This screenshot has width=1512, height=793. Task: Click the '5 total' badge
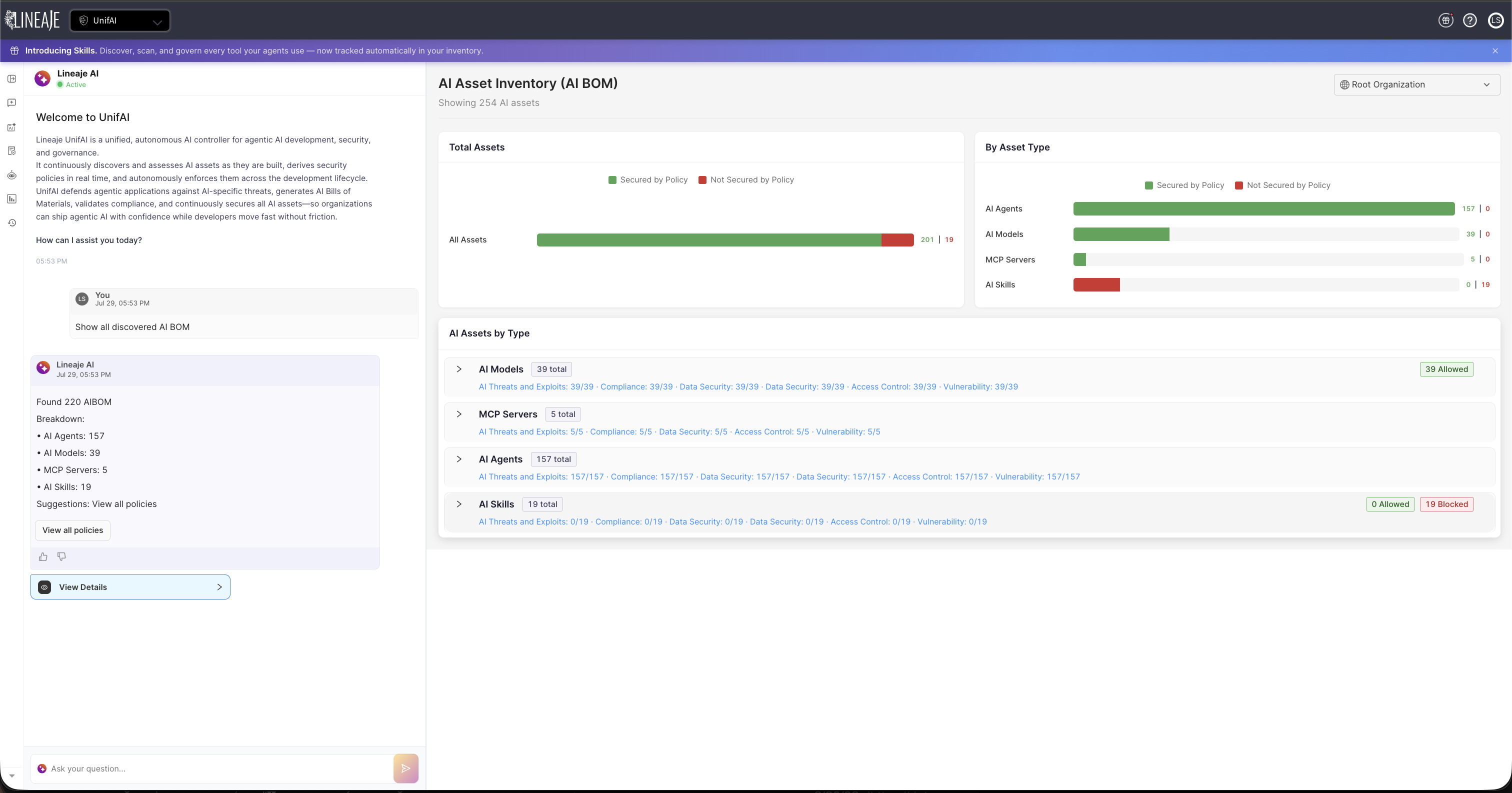(x=563, y=414)
